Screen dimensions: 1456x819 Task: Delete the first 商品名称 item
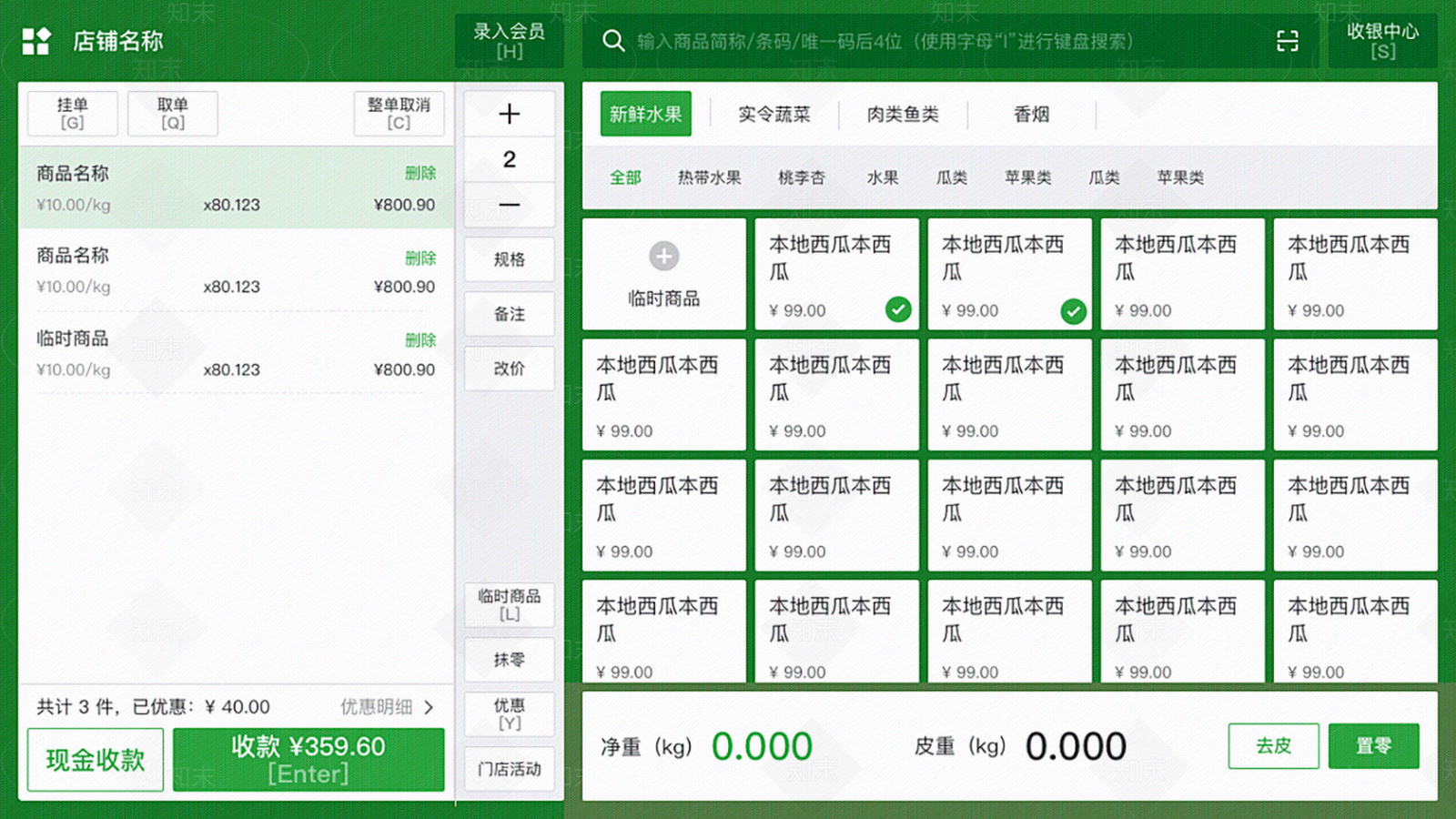(422, 172)
